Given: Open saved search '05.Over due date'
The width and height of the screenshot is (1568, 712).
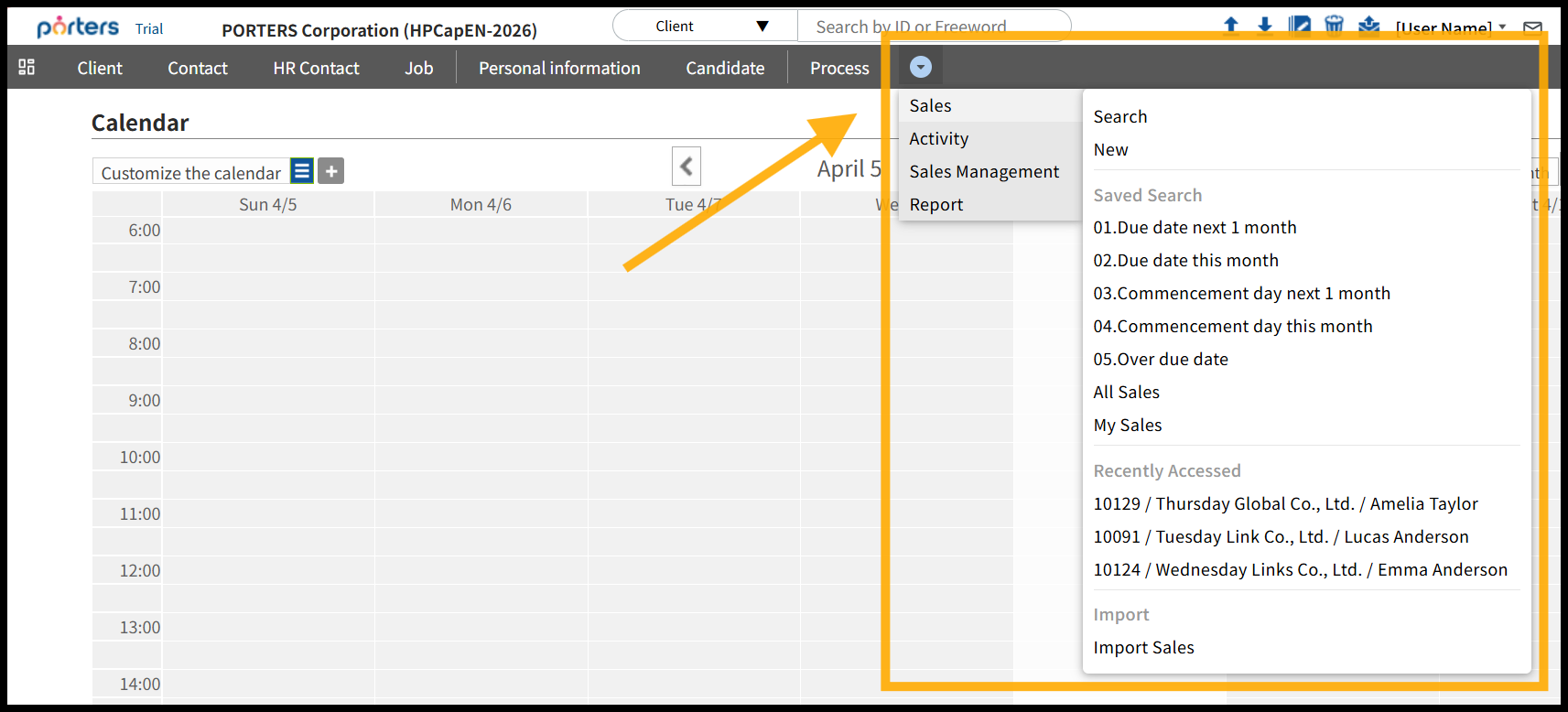Looking at the screenshot, I should coord(1160,359).
